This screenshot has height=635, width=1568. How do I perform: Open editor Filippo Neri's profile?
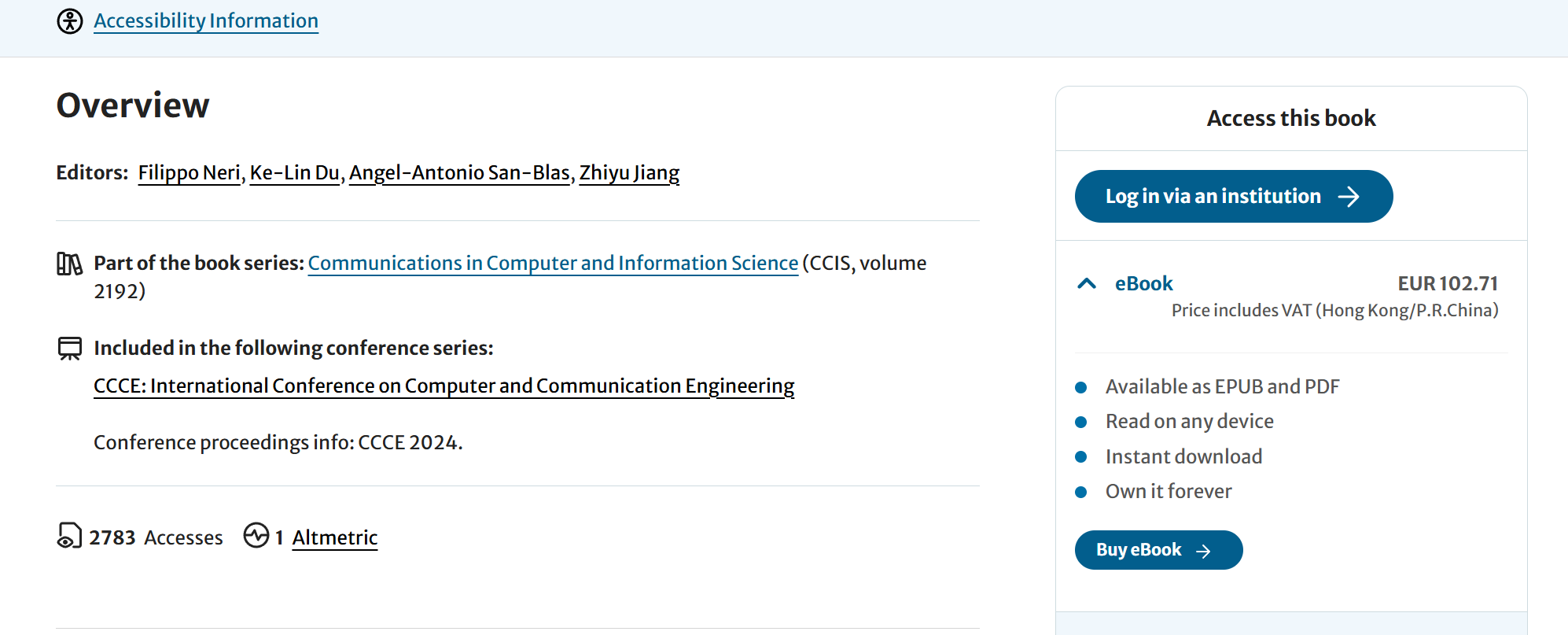(x=189, y=172)
